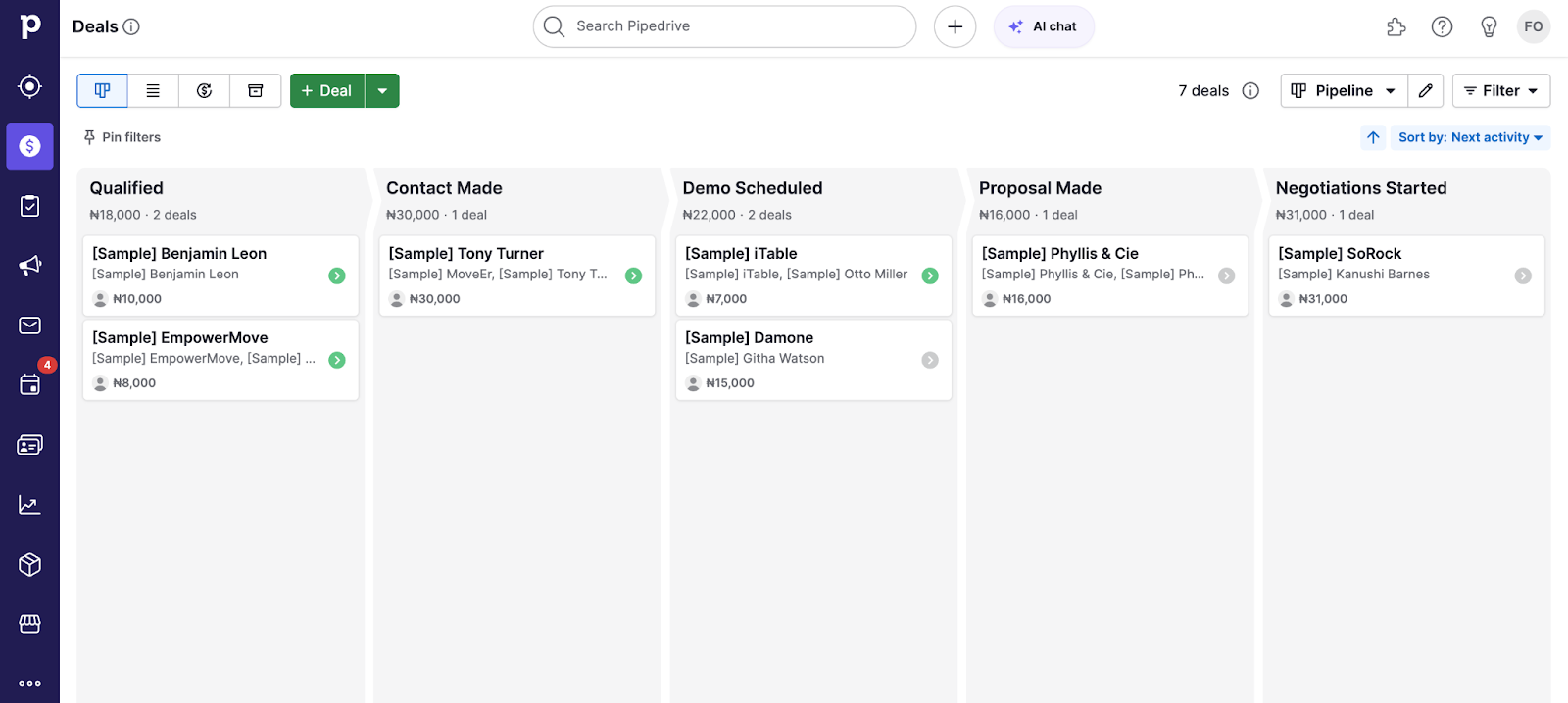
Task: Open the [Sample] Damone deal
Action: [x=813, y=360]
